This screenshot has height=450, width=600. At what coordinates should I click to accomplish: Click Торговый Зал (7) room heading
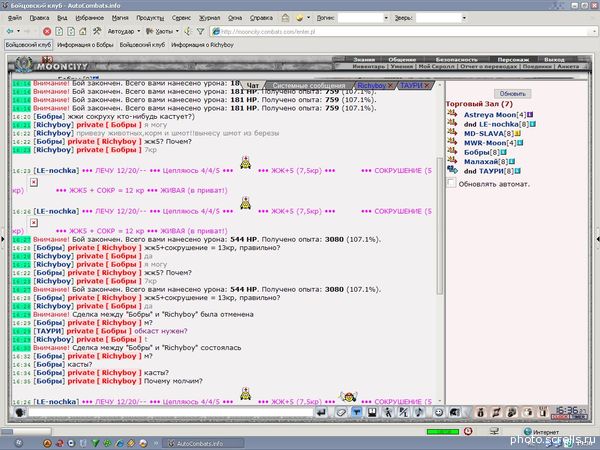pos(479,104)
